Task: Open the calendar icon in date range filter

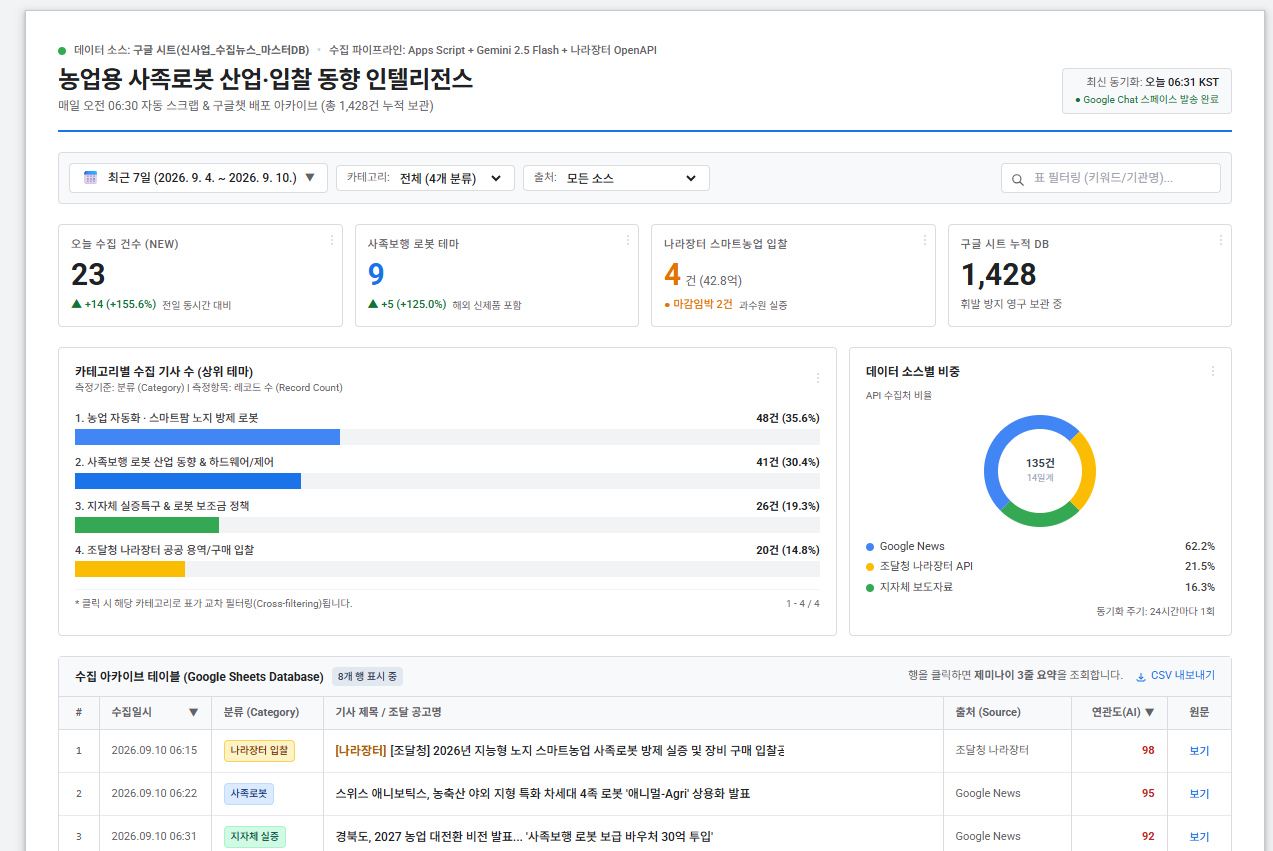Action: [90, 178]
